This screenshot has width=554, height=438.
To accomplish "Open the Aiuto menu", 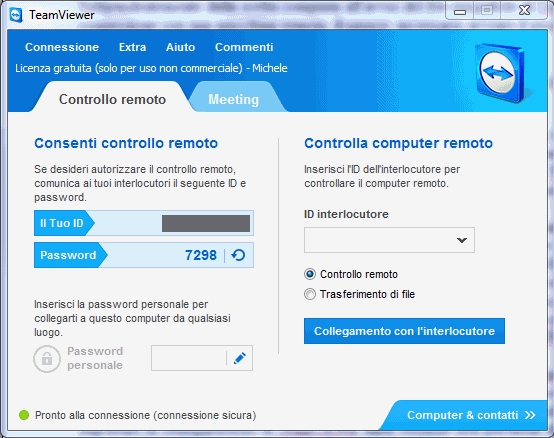I will (181, 47).
